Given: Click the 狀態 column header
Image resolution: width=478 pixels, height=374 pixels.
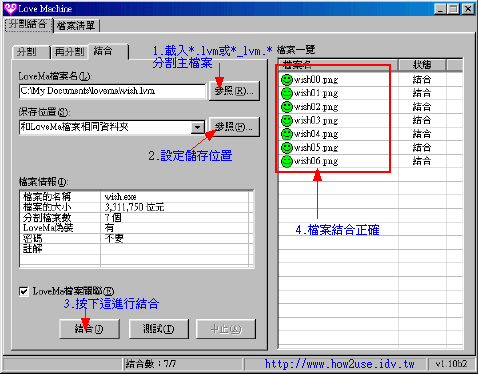Looking at the screenshot, I should (422, 65).
